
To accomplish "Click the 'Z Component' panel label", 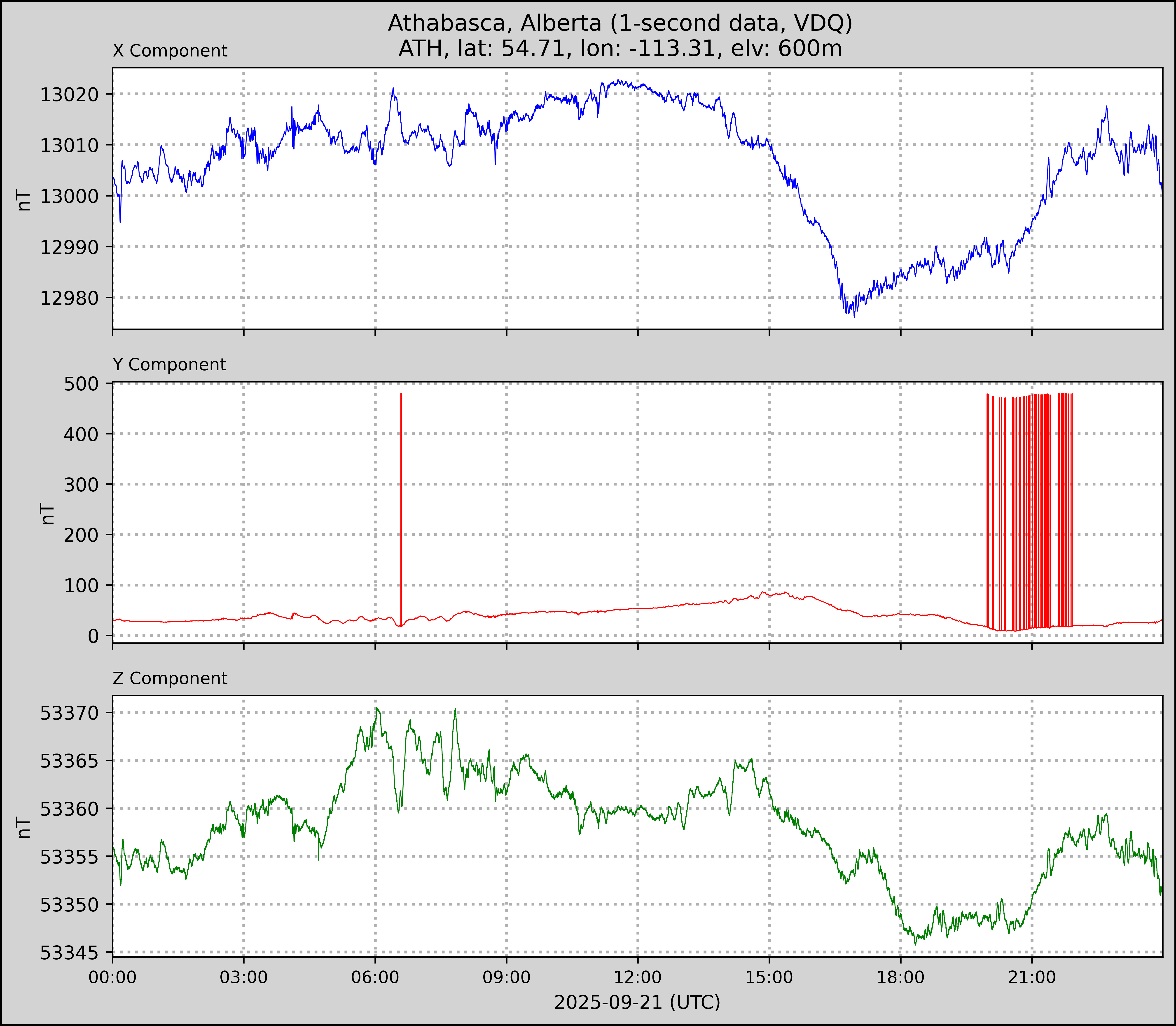I will coord(170,679).
